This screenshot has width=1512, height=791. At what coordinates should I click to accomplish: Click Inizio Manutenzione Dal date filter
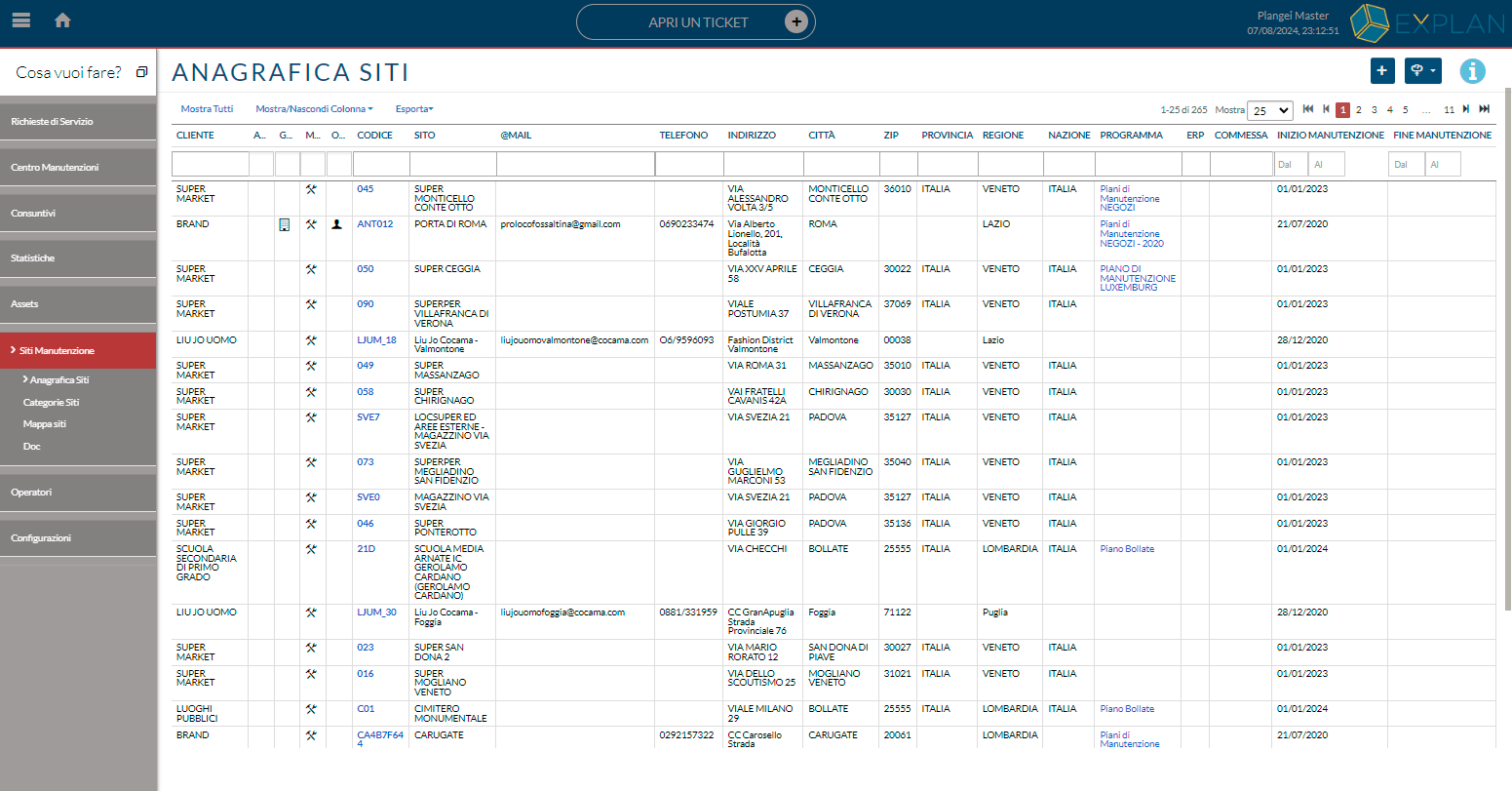click(1290, 165)
